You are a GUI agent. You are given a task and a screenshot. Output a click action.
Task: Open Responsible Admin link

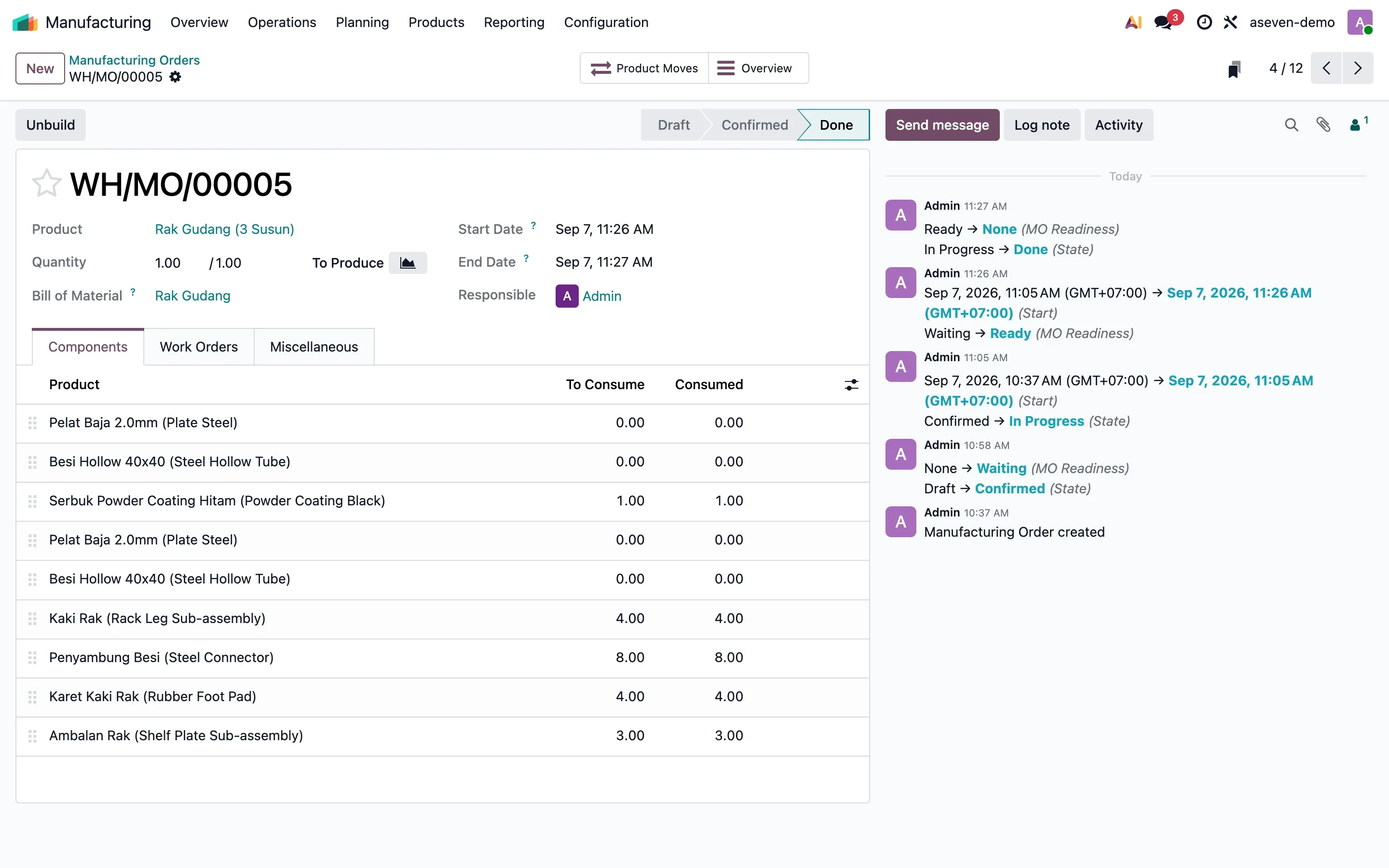coord(601,296)
